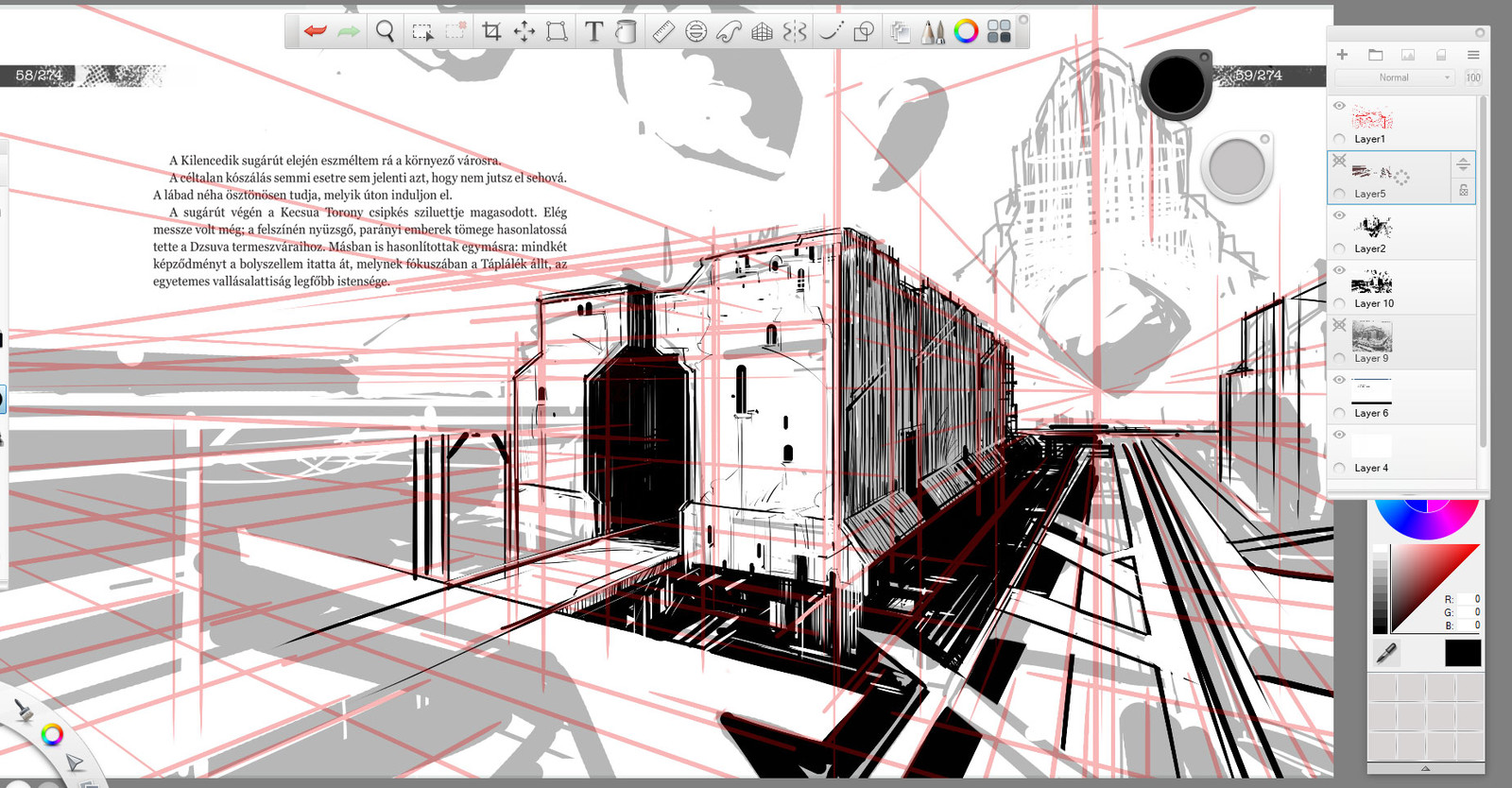This screenshot has height=788, width=1512.
Task: Click Layer5 opacity arrows control
Action: click(1463, 163)
